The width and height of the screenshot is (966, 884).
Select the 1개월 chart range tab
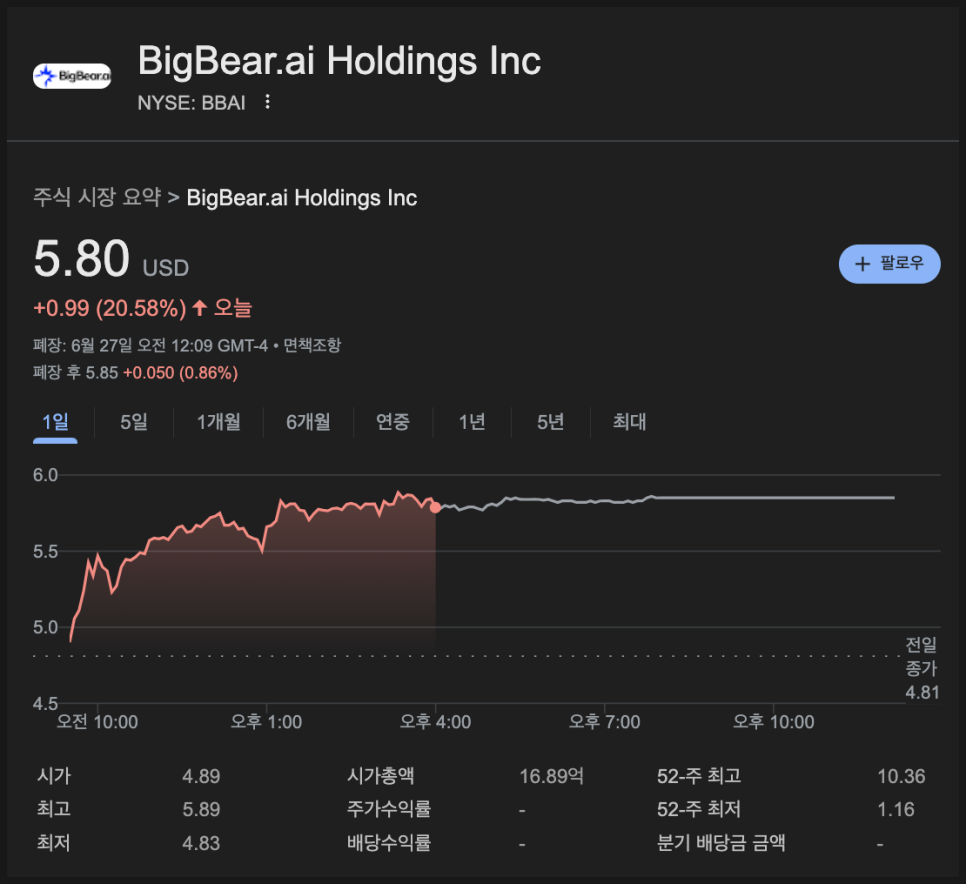[218, 422]
